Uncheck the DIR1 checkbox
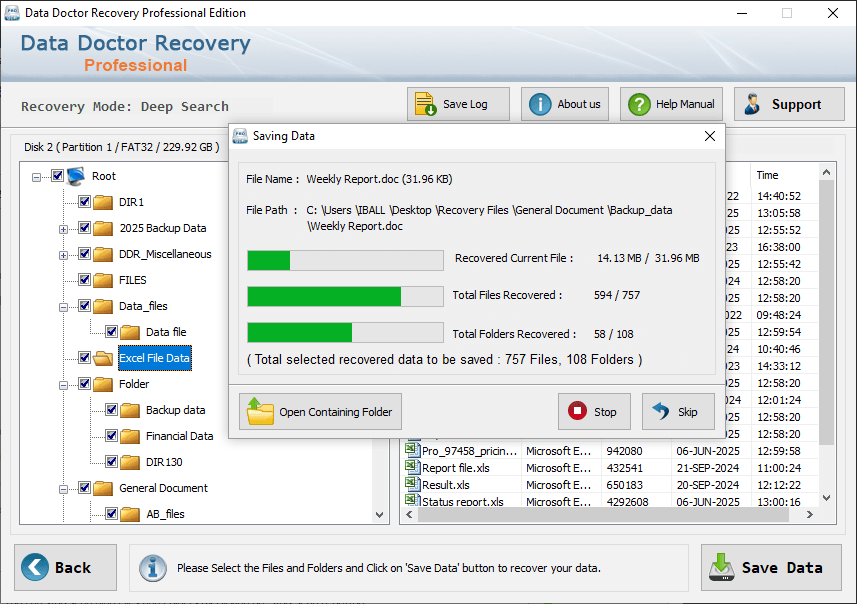 pos(84,202)
